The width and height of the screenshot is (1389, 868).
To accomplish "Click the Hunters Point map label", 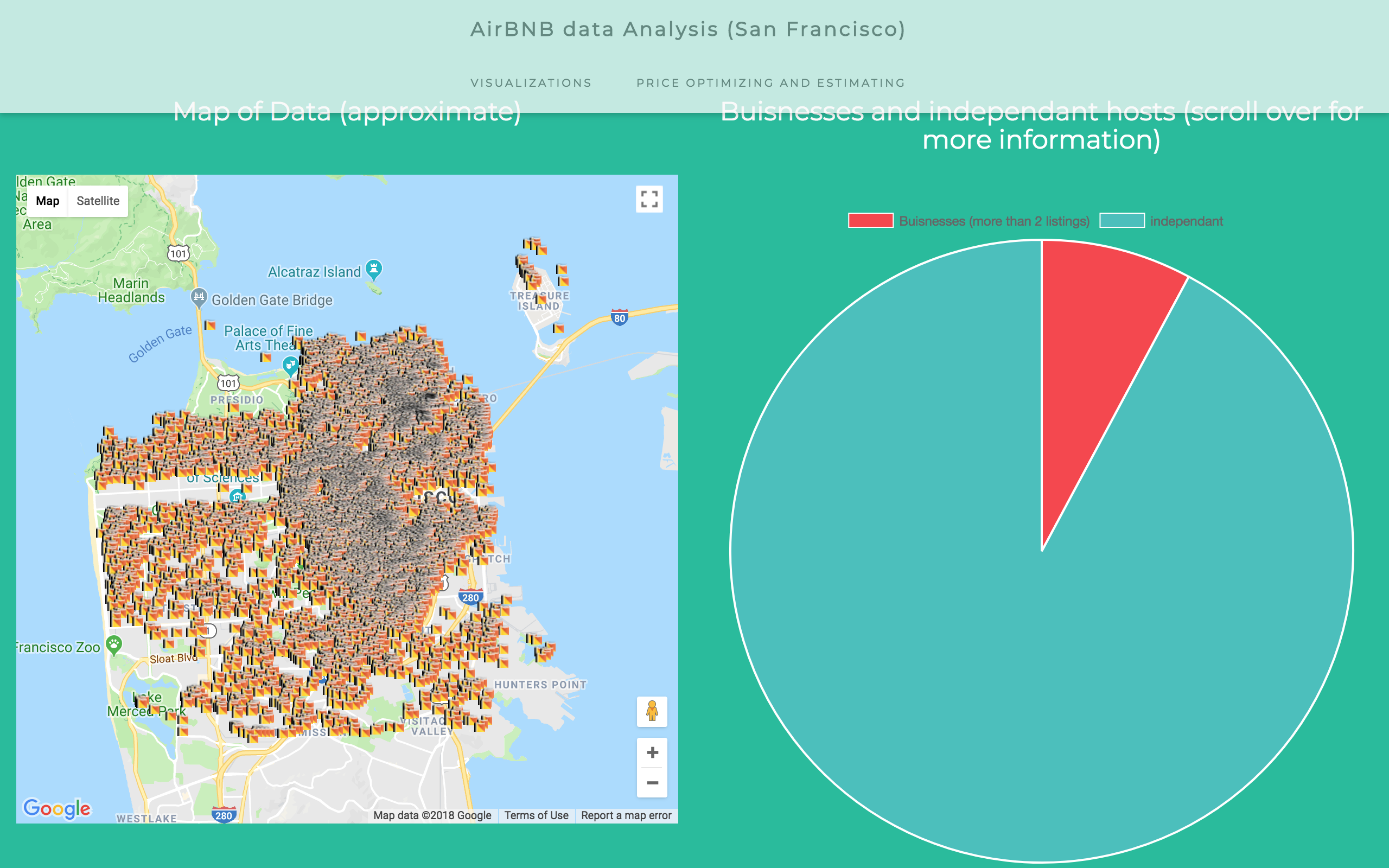I will [540, 685].
